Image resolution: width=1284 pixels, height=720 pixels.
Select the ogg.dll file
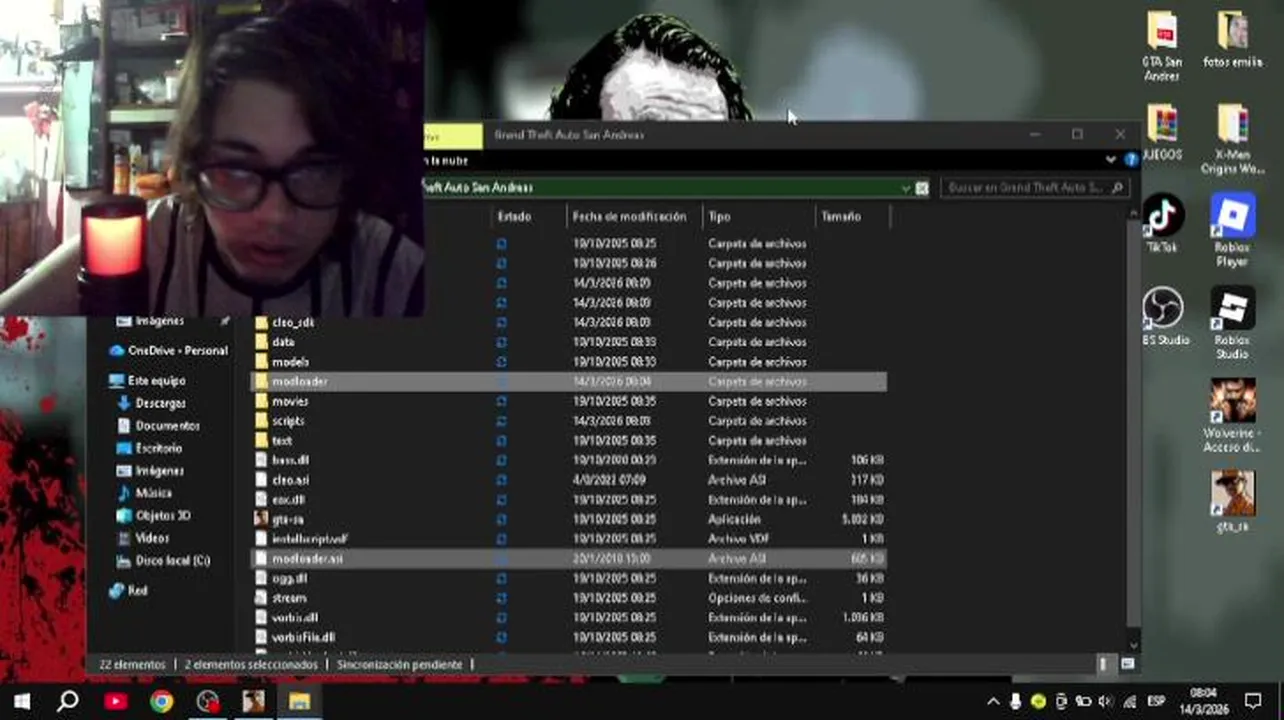pyautogui.click(x=289, y=578)
